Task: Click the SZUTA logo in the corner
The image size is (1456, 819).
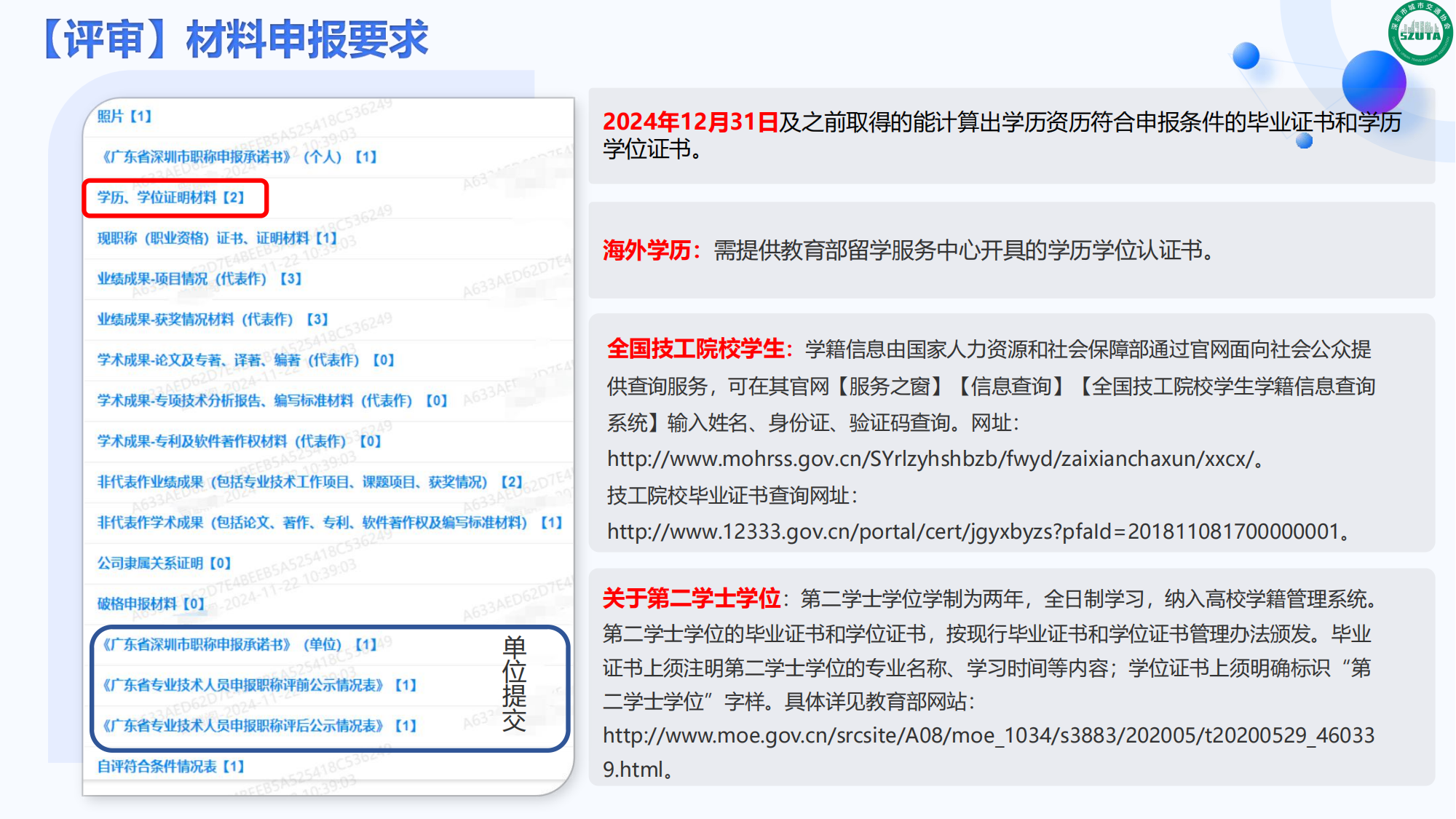Action: [1420, 33]
